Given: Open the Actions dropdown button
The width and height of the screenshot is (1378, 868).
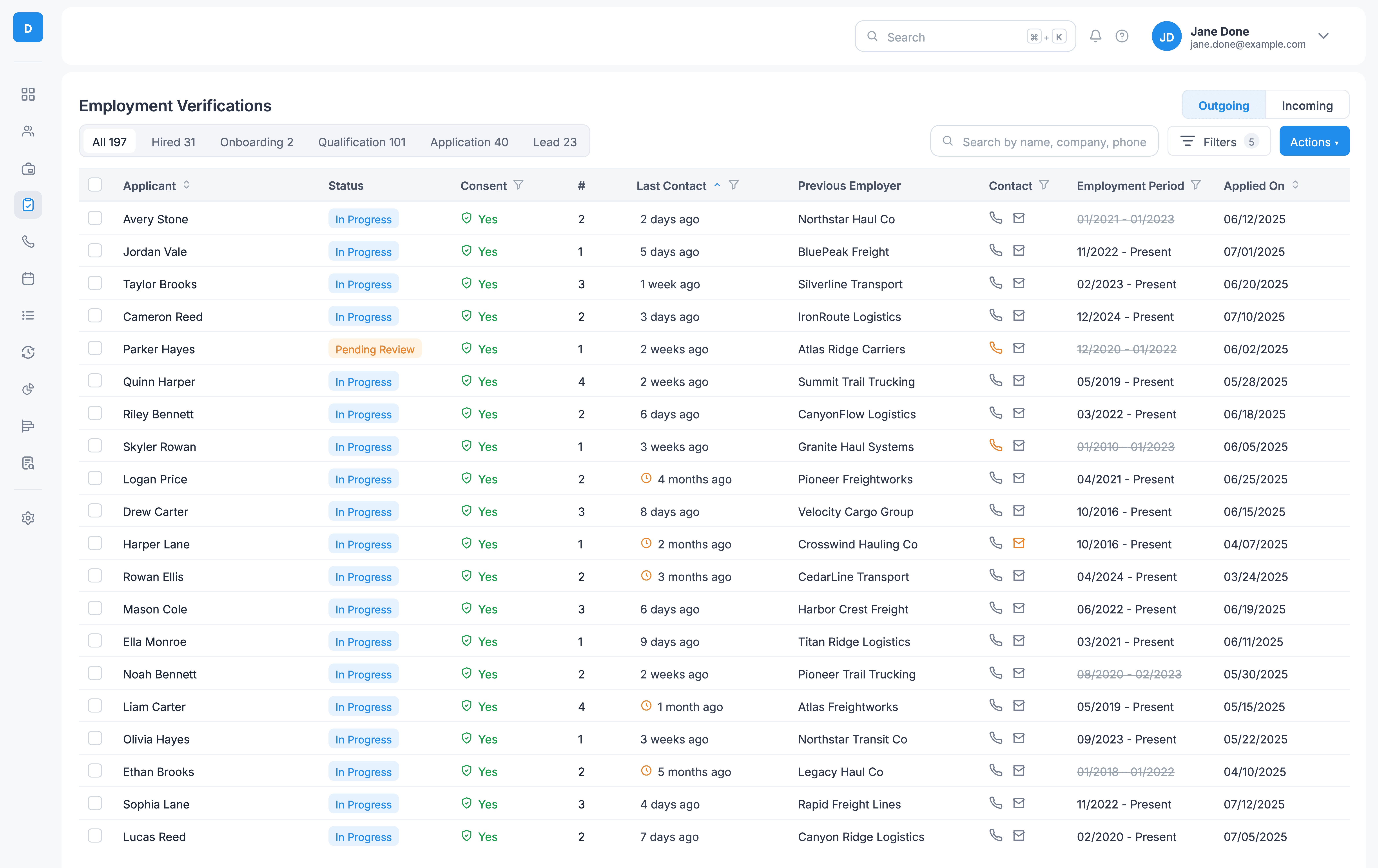Looking at the screenshot, I should pos(1314,141).
